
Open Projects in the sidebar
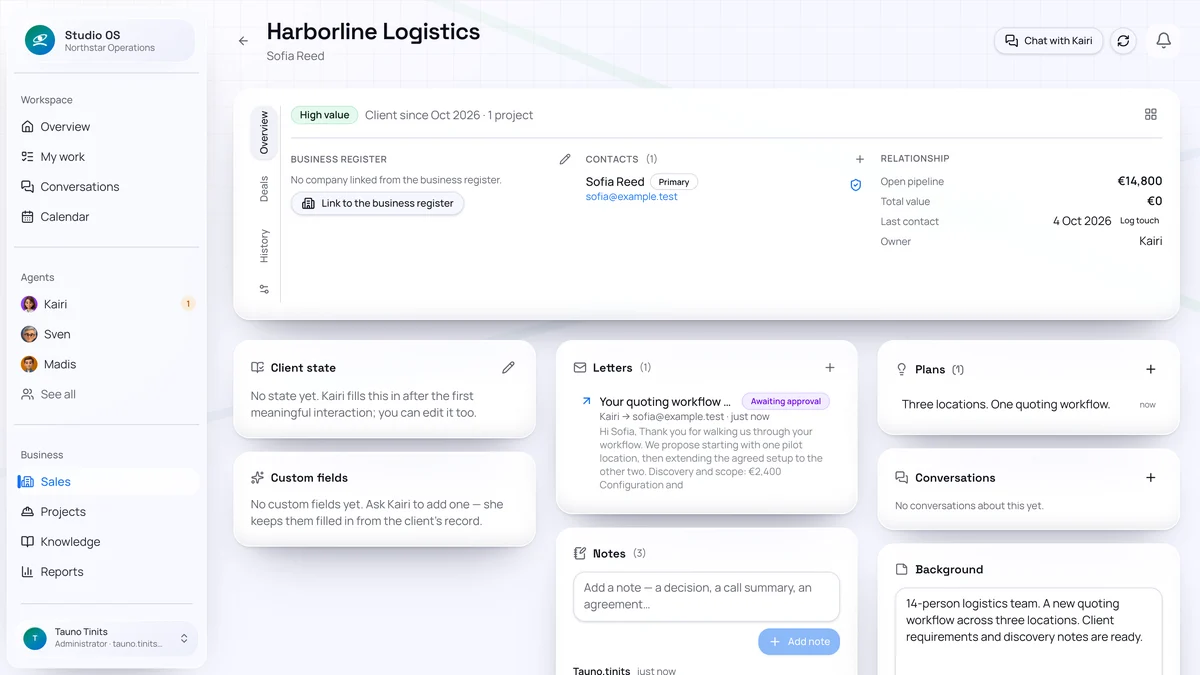[108, 512]
